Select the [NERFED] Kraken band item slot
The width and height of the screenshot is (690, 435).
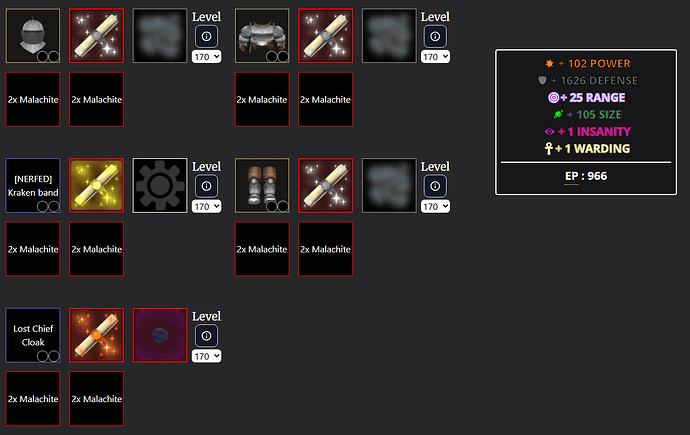pos(33,186)
